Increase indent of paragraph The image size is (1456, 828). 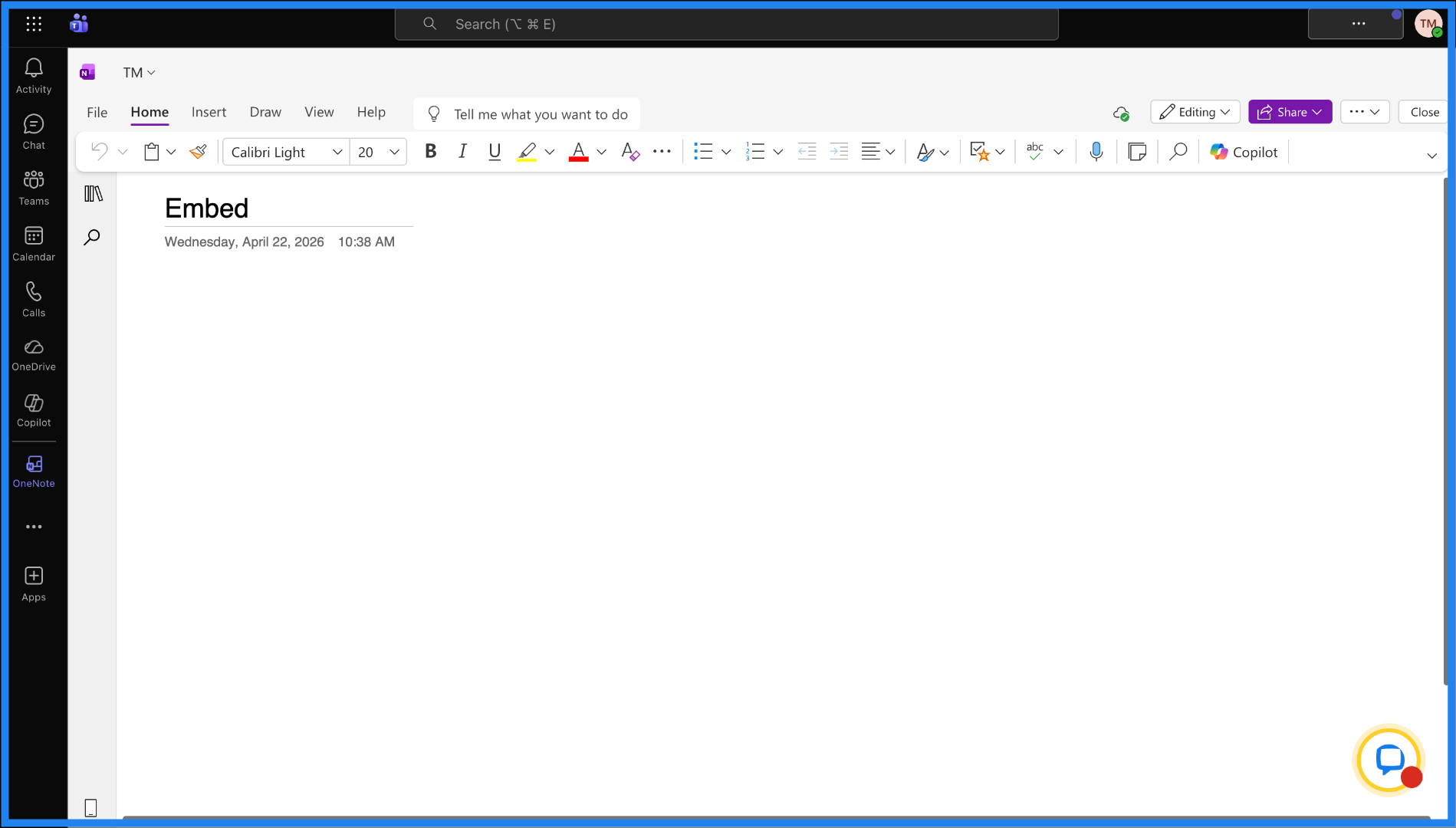pyautogui.click(x=839, y=152)
